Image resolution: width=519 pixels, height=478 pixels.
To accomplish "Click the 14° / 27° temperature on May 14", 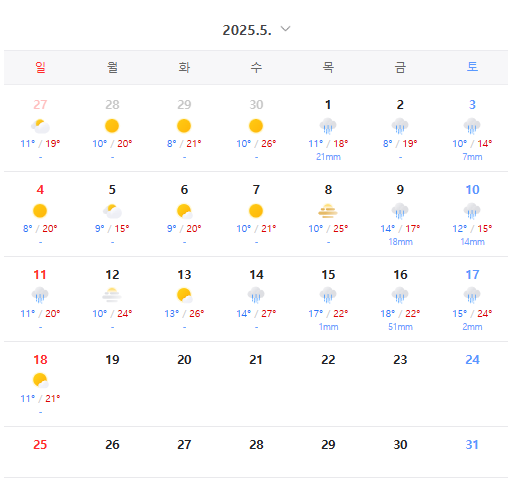I will tap(256, 314).
